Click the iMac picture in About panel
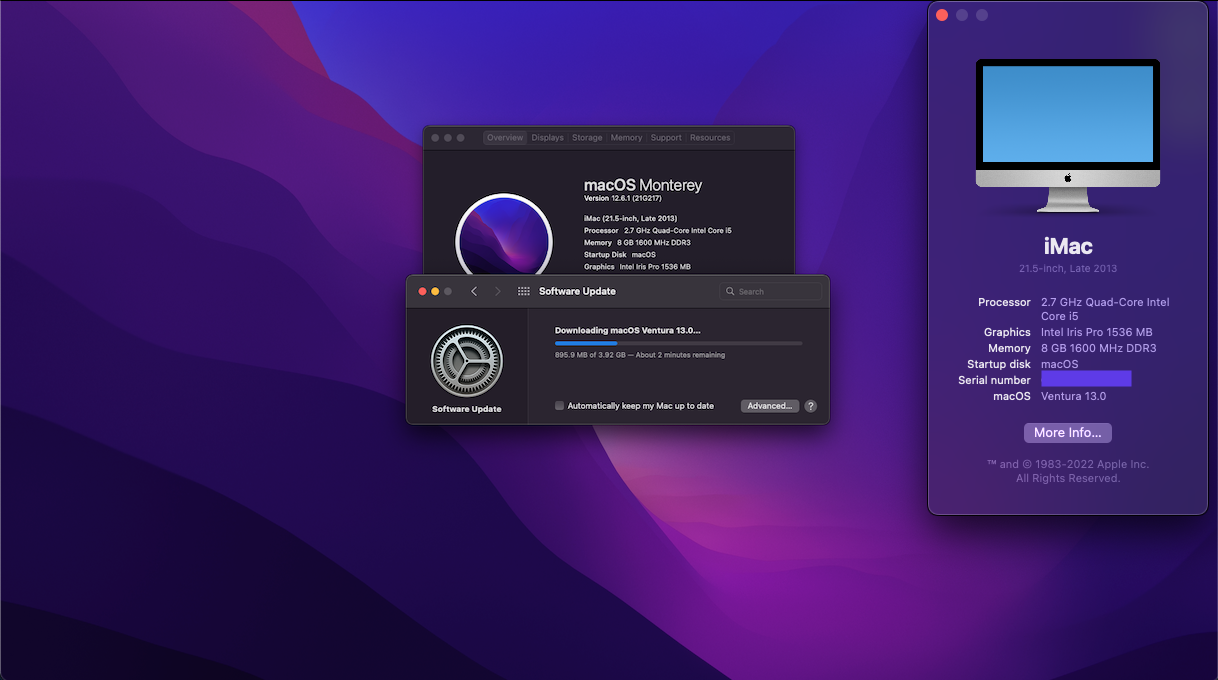 point(1068,136)
